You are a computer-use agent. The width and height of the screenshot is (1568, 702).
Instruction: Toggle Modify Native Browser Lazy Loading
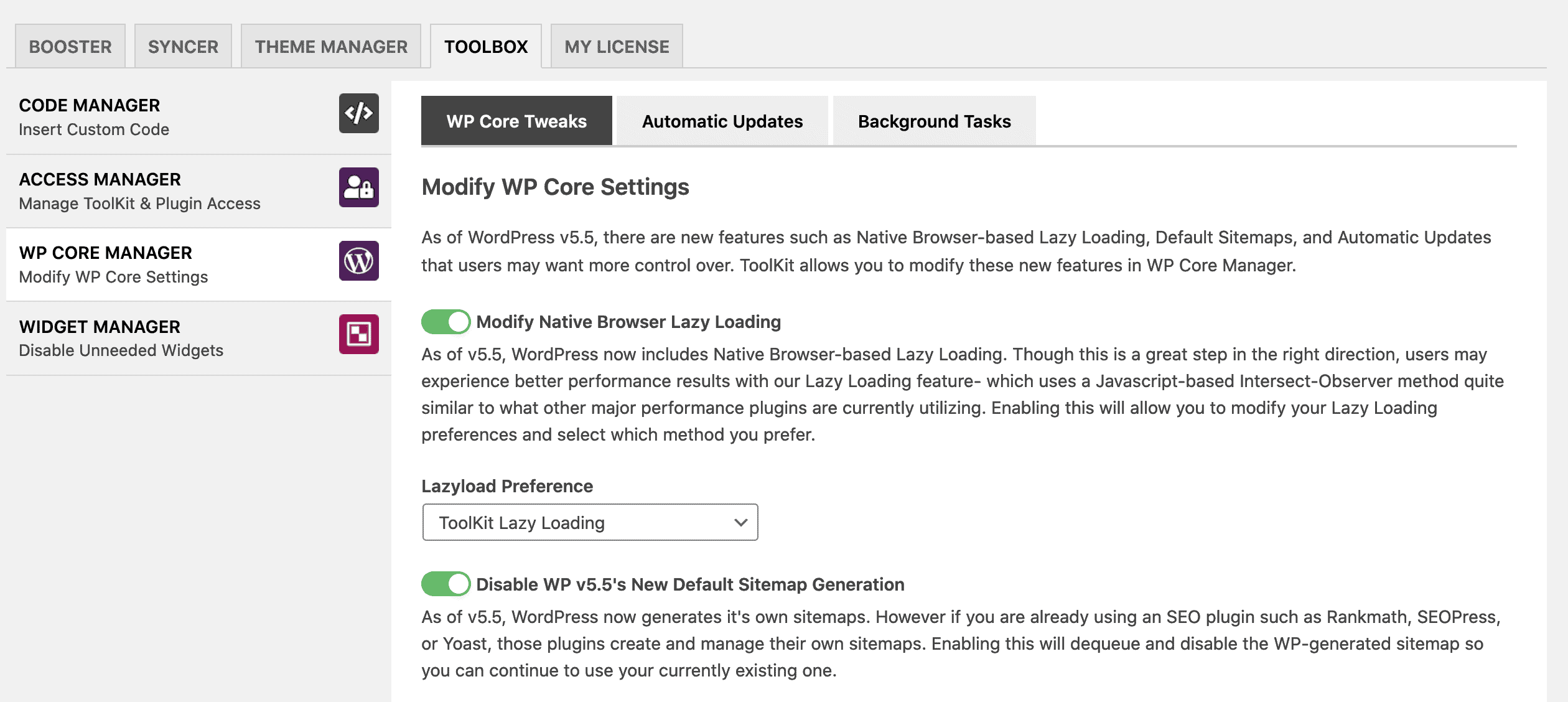click(446, 322)
